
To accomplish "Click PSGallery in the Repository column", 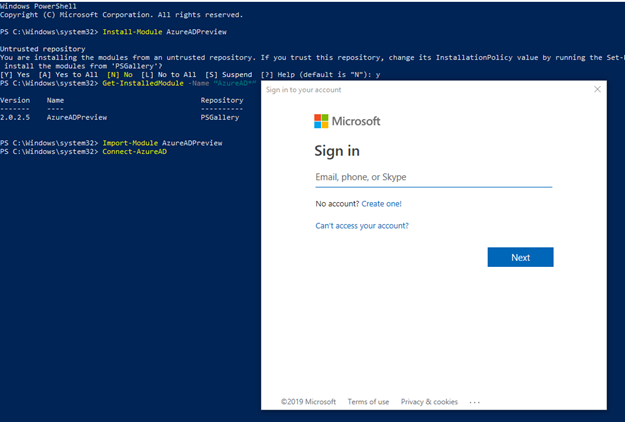I will pos(220,117).
